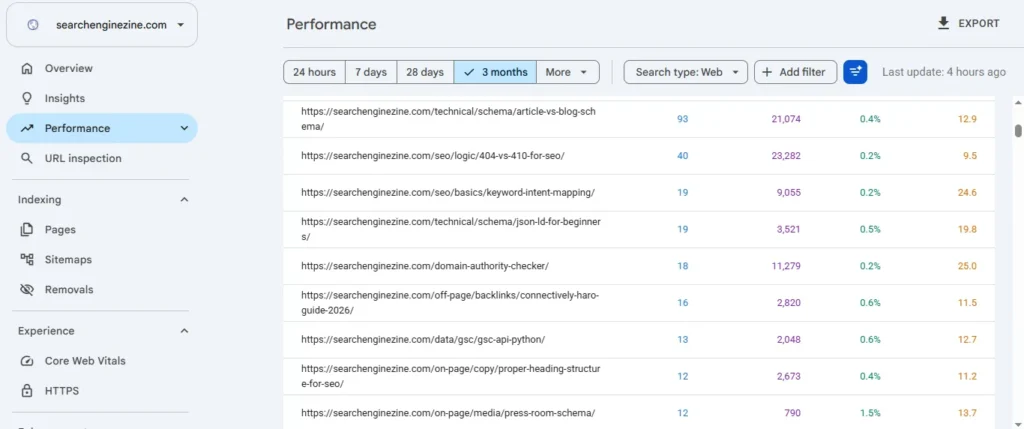Open the searchenginezine.com property selector
The width and height of the screenshot is (1024, 429).
pyautogui.click(x=102, y=25)
